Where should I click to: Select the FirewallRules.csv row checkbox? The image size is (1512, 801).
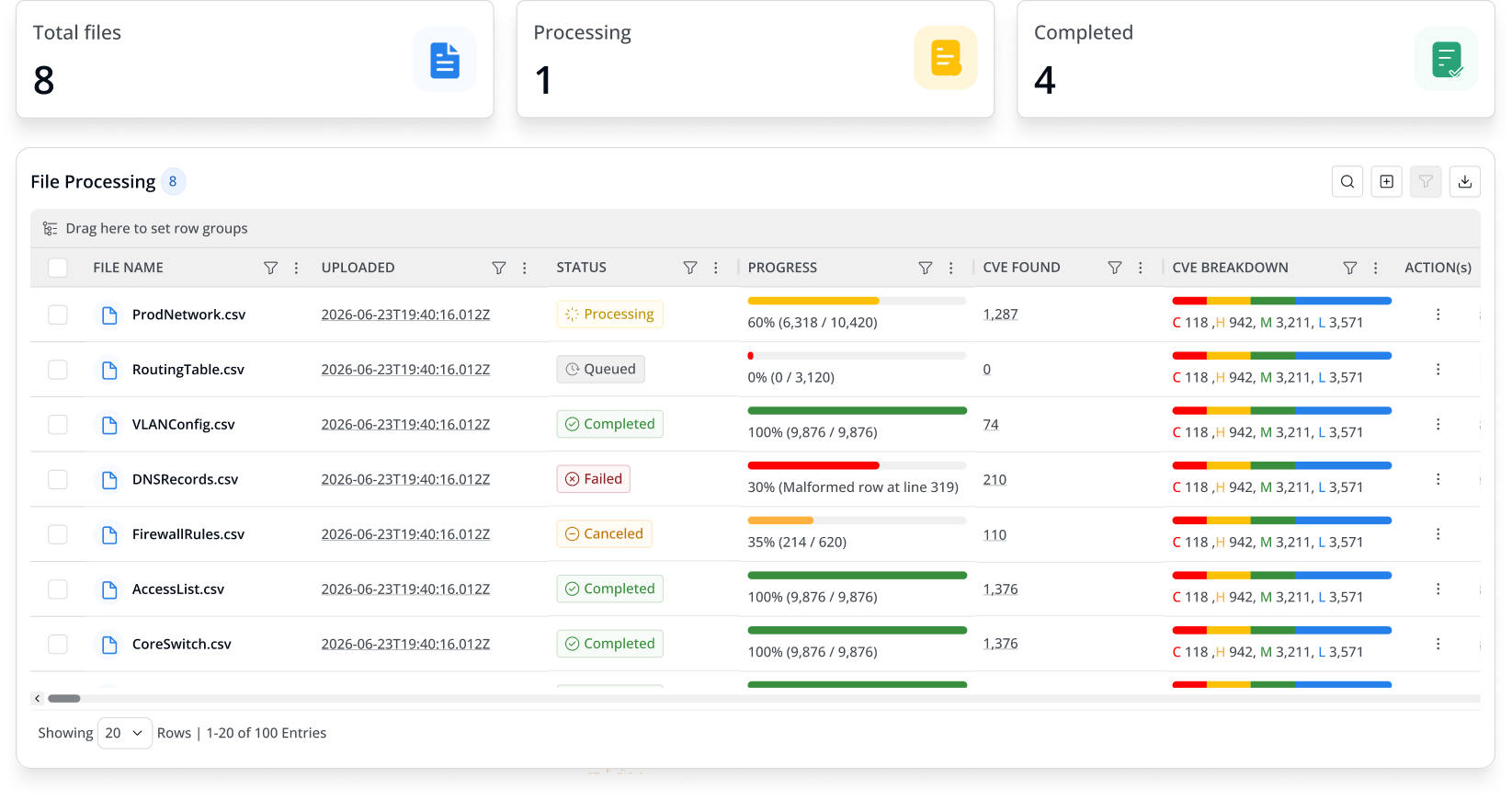58,534
